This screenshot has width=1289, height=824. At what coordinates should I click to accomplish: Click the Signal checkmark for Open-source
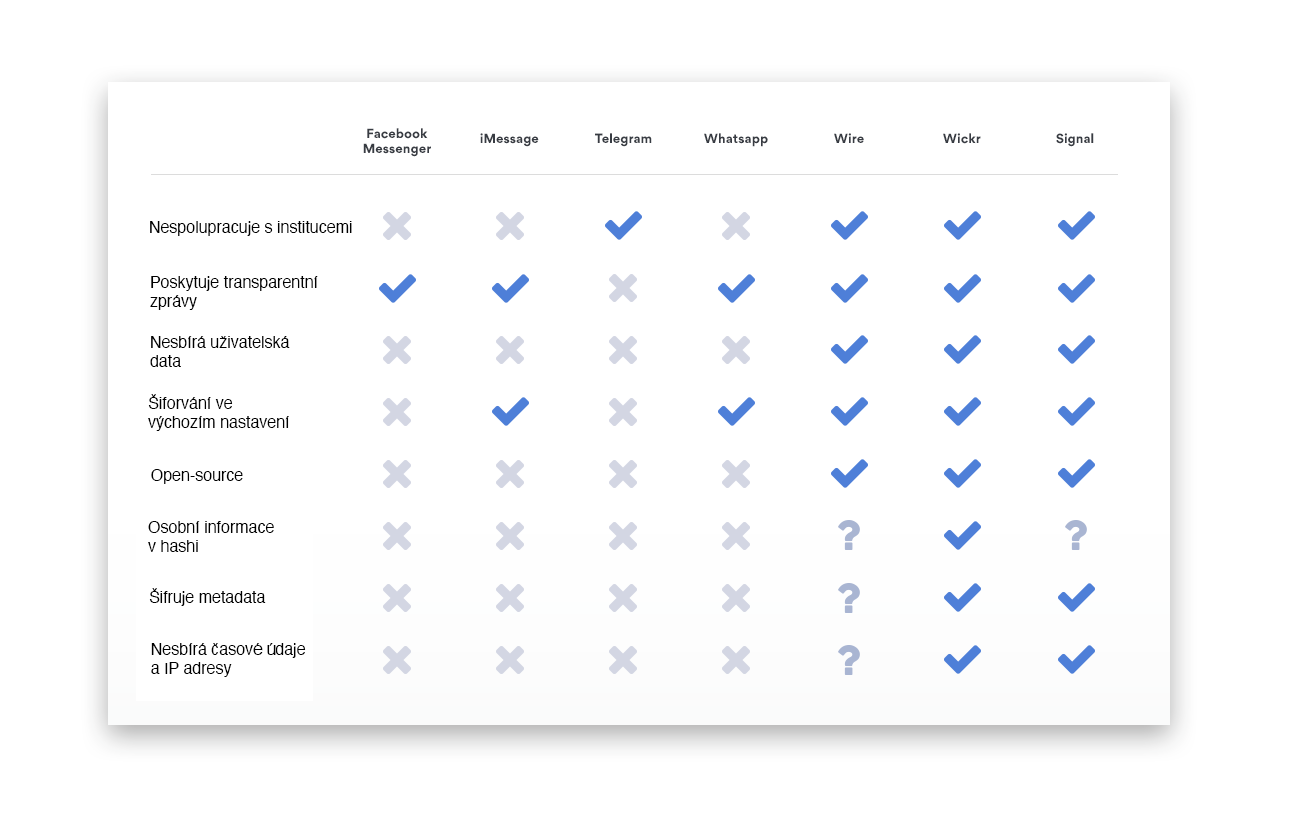(1075, 474)
